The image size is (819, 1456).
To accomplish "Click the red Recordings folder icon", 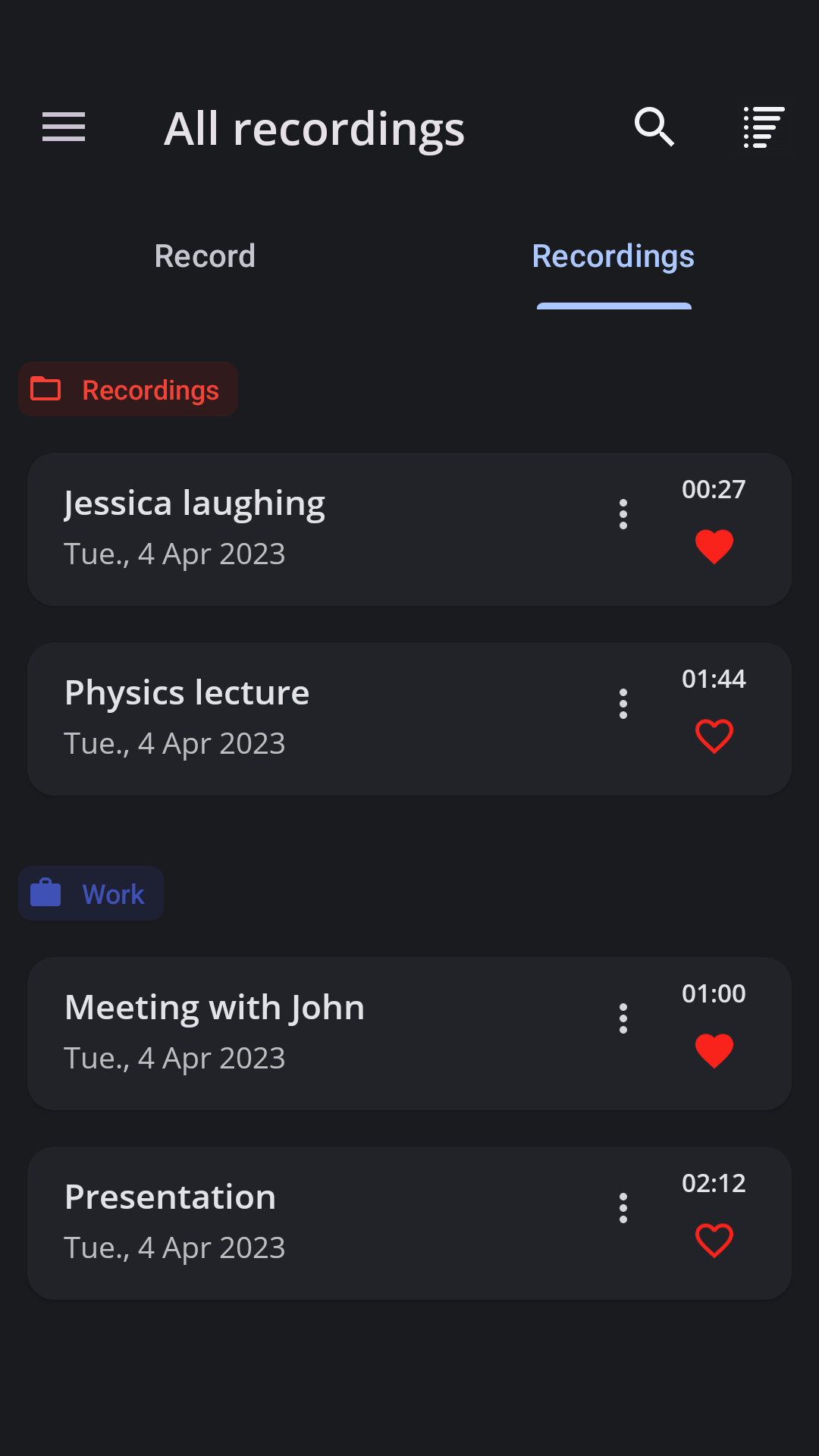I will pyautogui.click(x=45, y=389).
